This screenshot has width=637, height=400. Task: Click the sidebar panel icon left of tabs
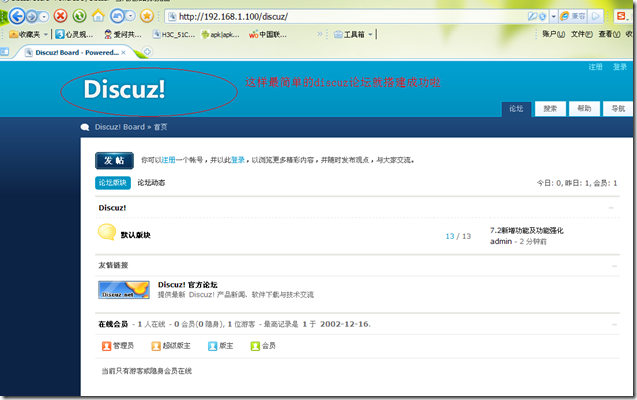coord(4,52)
